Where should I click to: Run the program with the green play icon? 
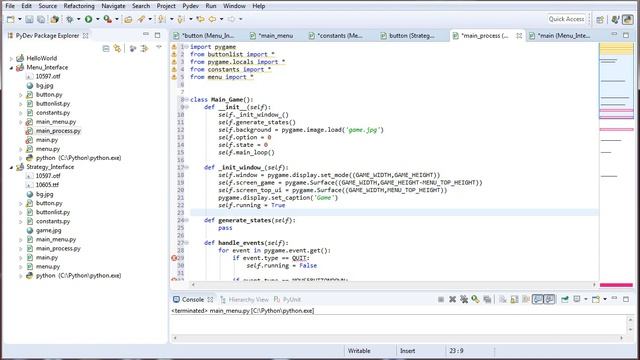point(88,19)
